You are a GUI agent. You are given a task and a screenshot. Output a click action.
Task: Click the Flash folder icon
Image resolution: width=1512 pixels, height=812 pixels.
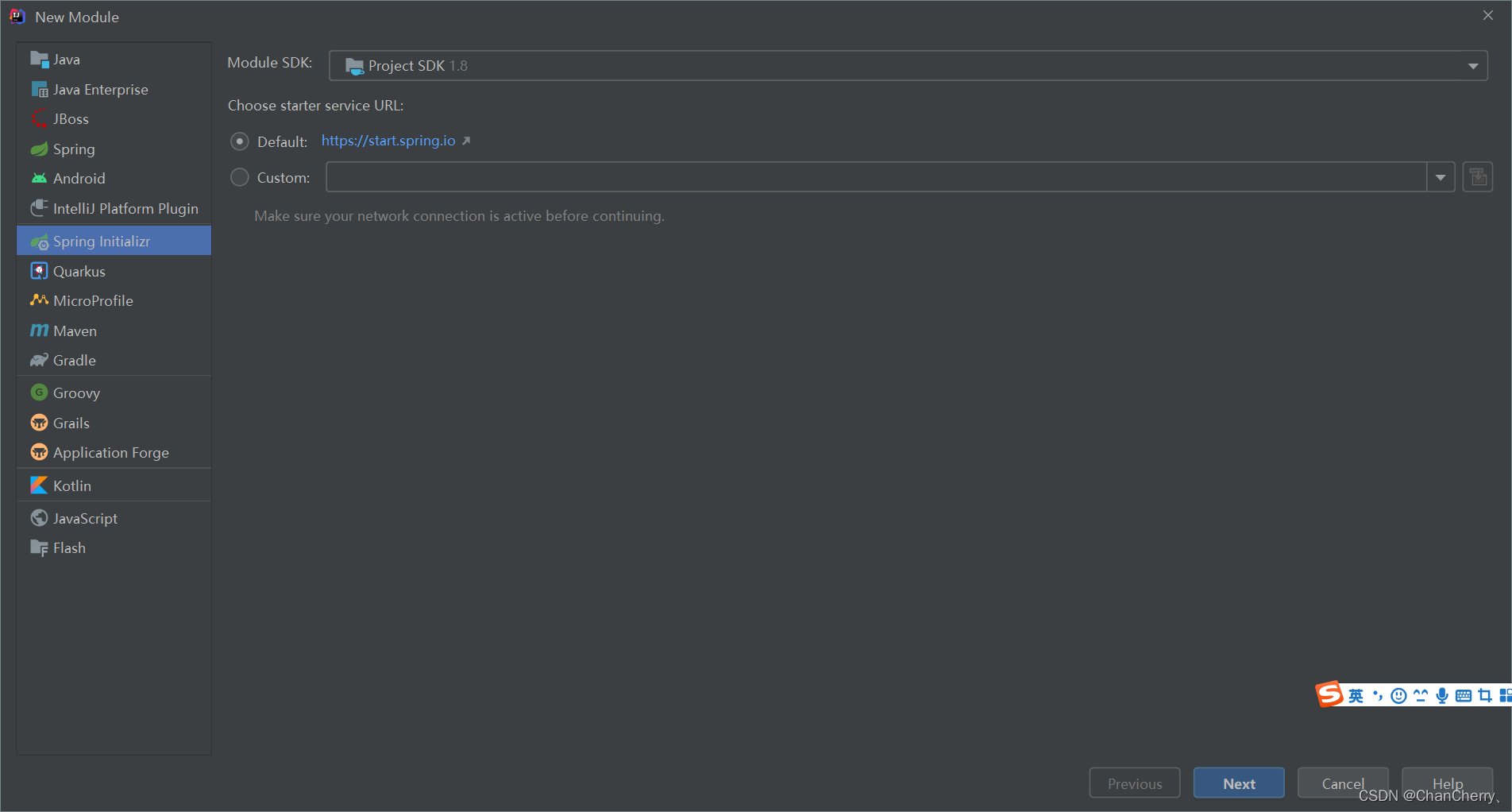click(x=39, y=548)
